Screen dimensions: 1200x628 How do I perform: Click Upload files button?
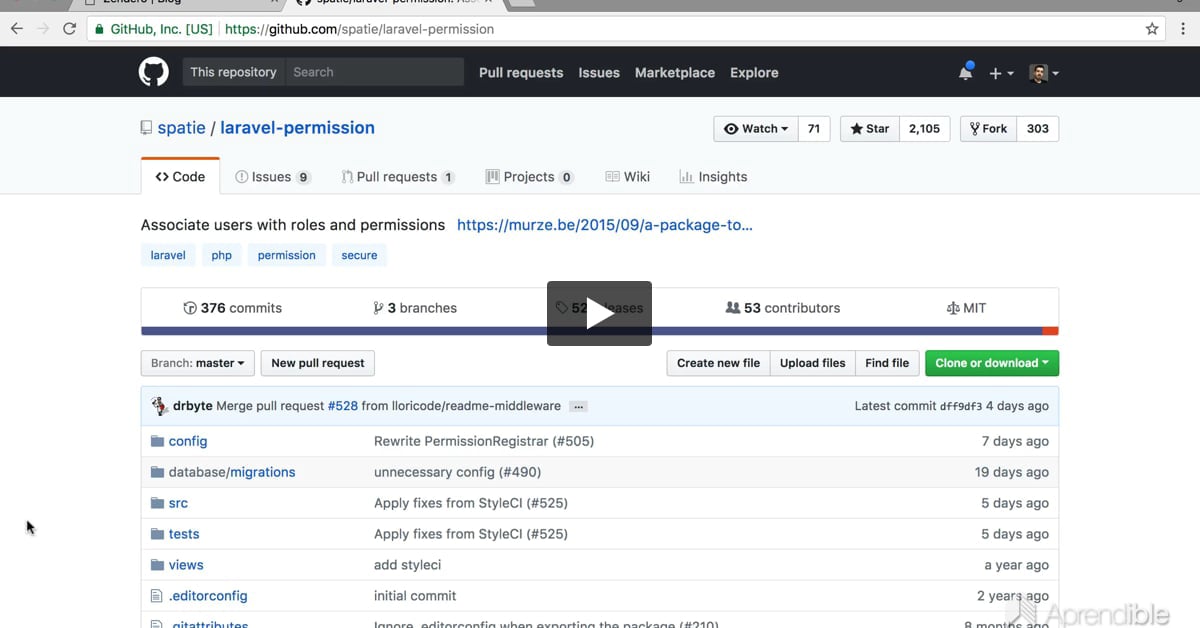point(812,363)
